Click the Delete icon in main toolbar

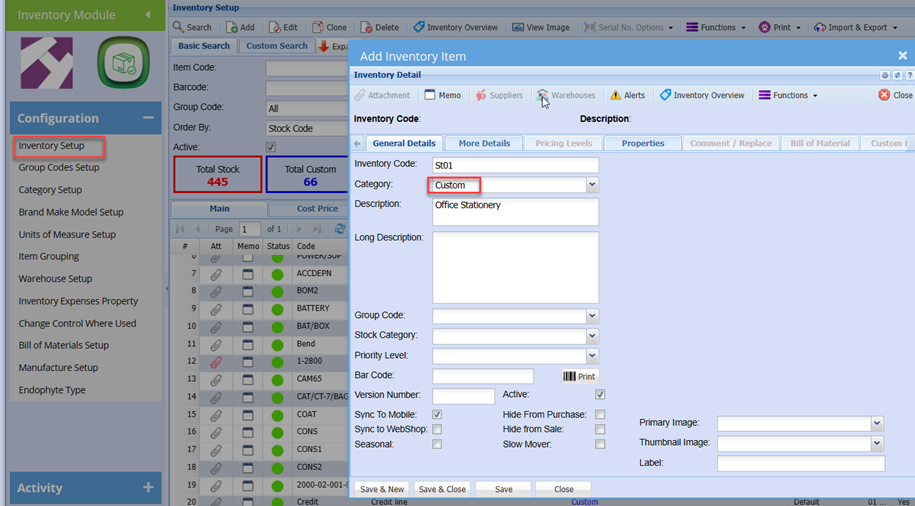tap(366, 27)
